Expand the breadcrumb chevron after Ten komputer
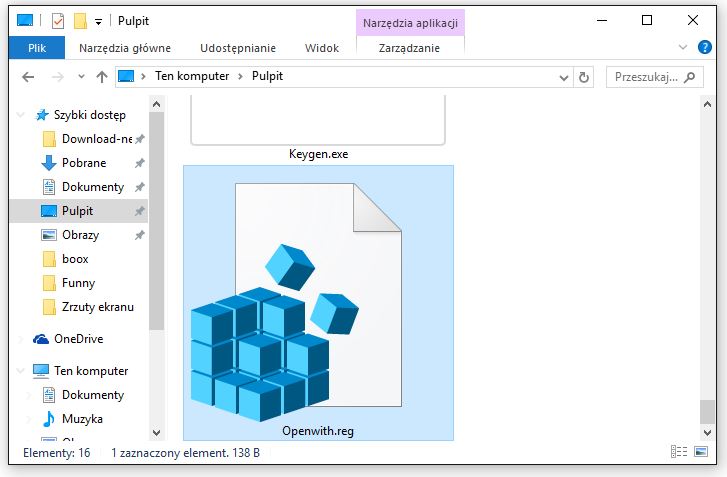727x477 pixels. pos(240,76)
